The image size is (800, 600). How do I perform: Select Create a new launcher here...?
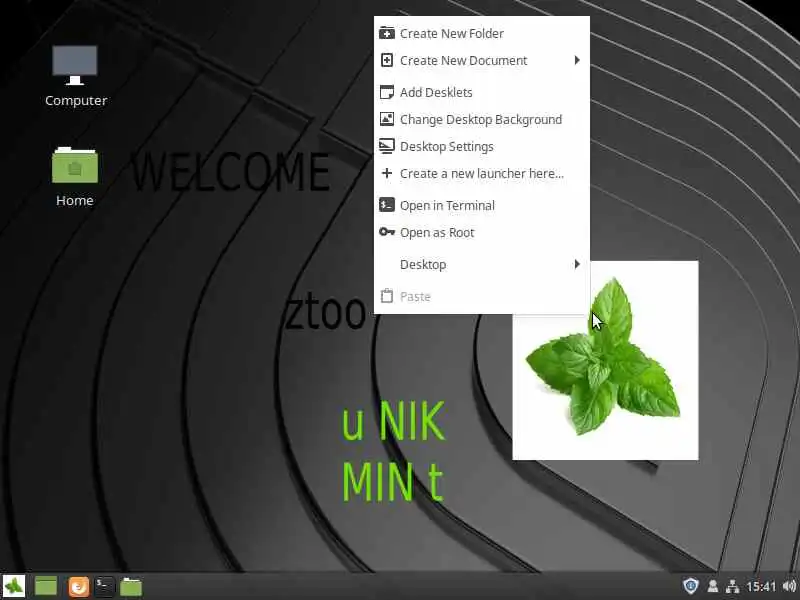482,173
